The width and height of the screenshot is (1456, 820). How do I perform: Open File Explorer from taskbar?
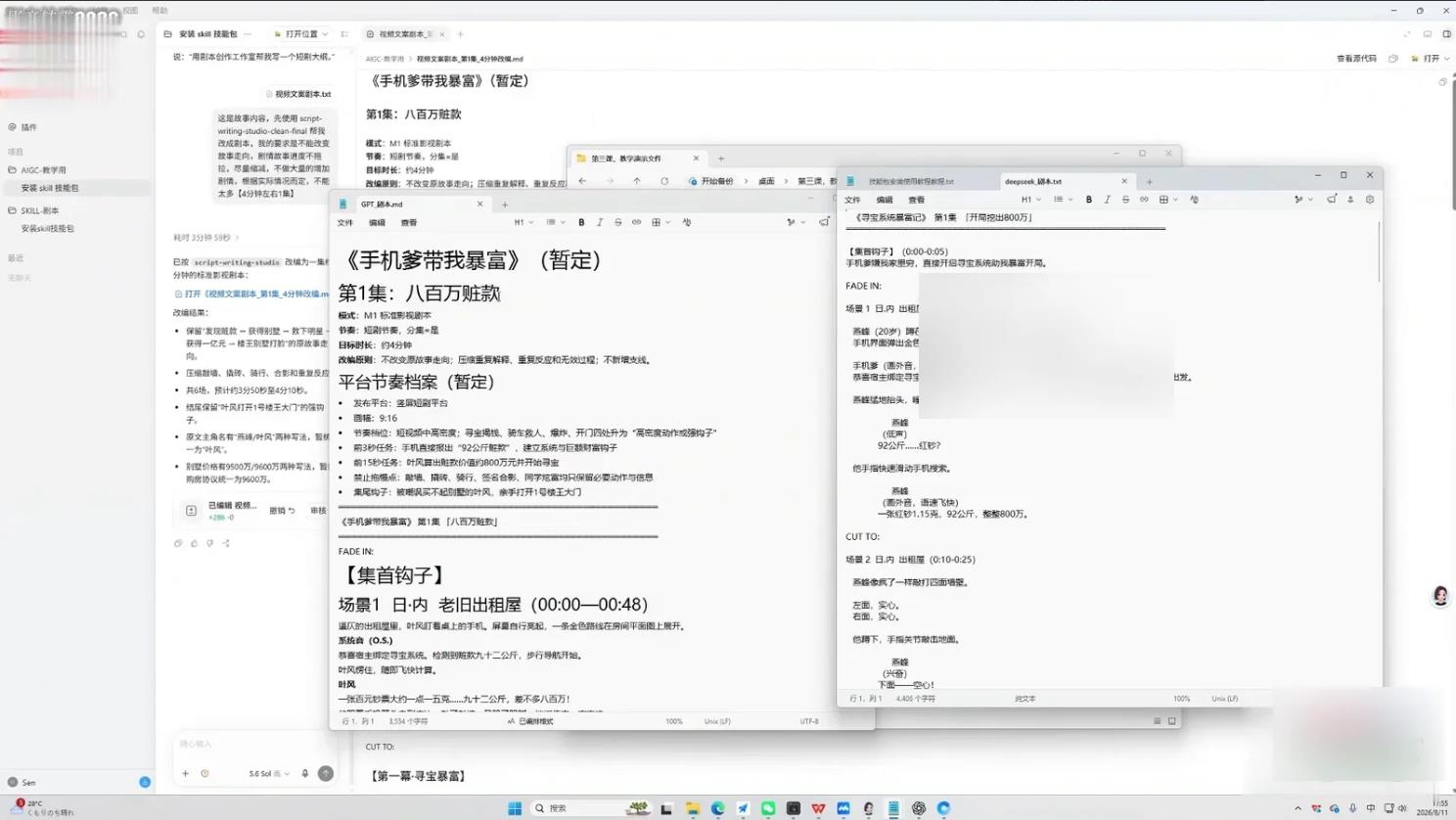click(x=692, y=808)
